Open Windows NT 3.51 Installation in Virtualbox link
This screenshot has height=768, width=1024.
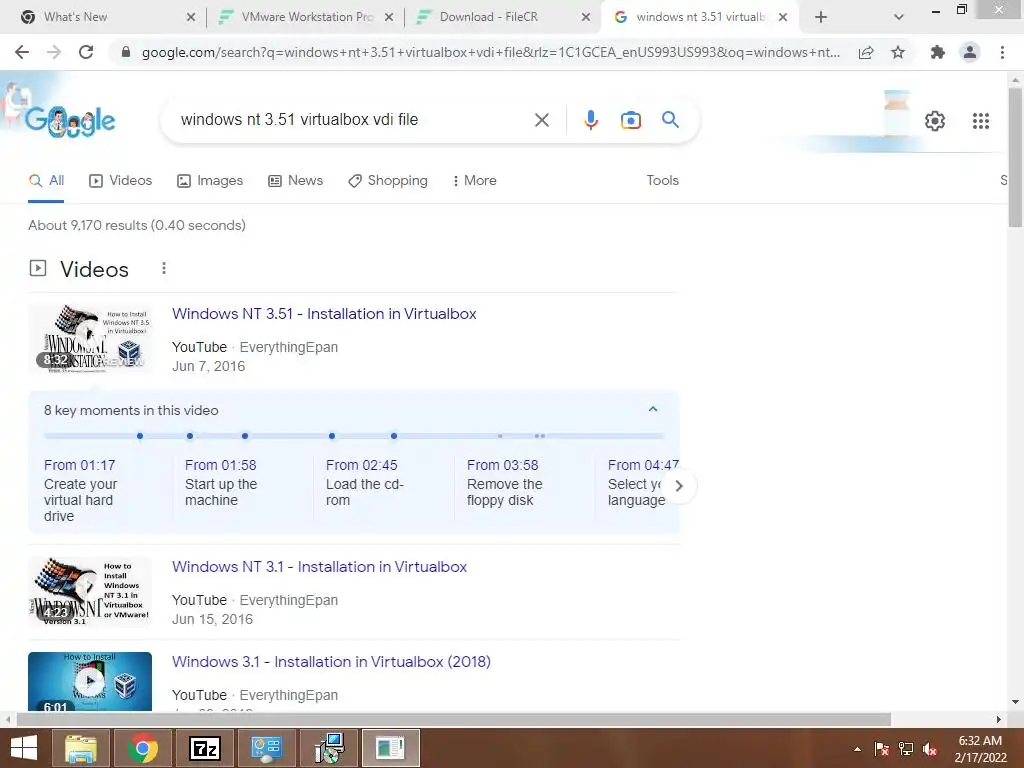324,313
